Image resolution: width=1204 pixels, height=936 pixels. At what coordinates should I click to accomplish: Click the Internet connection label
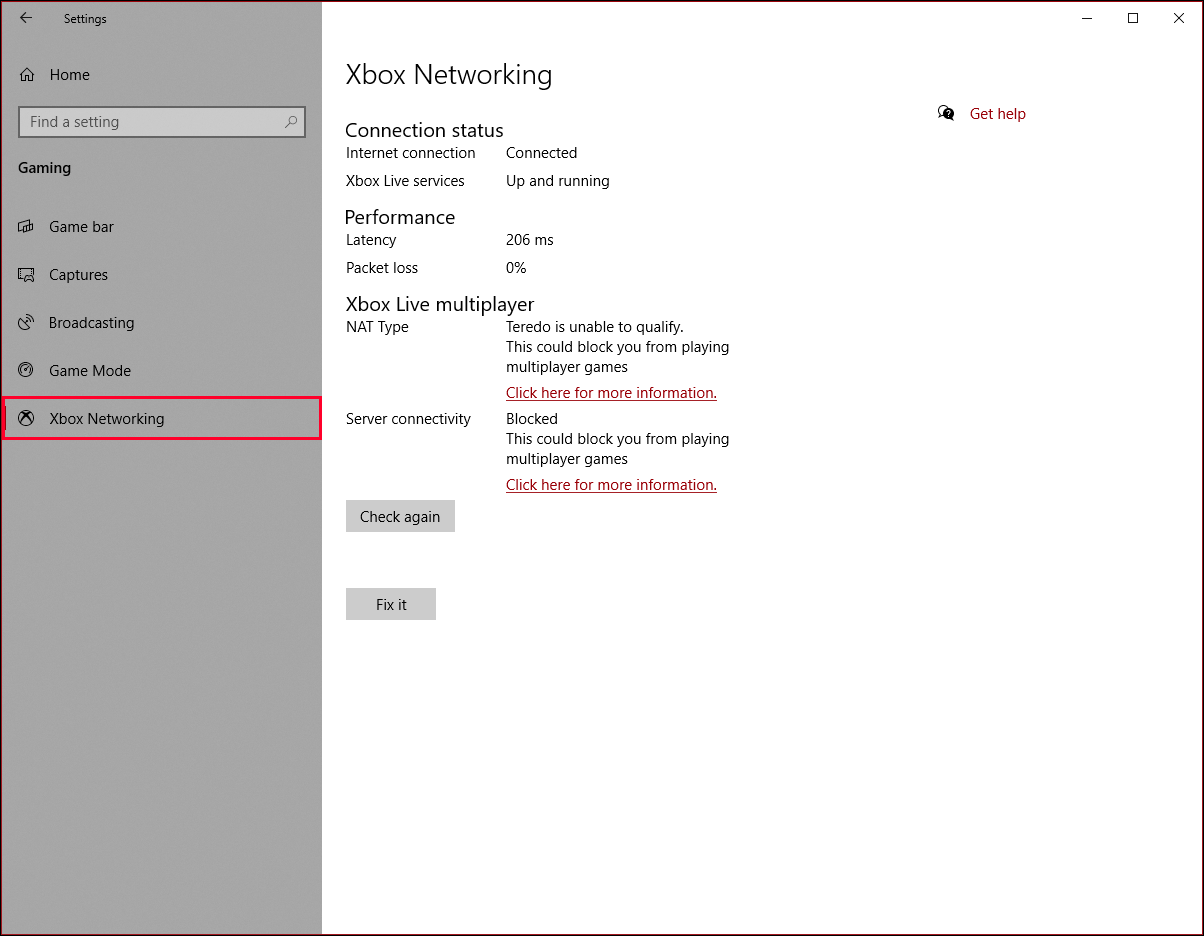411,153
